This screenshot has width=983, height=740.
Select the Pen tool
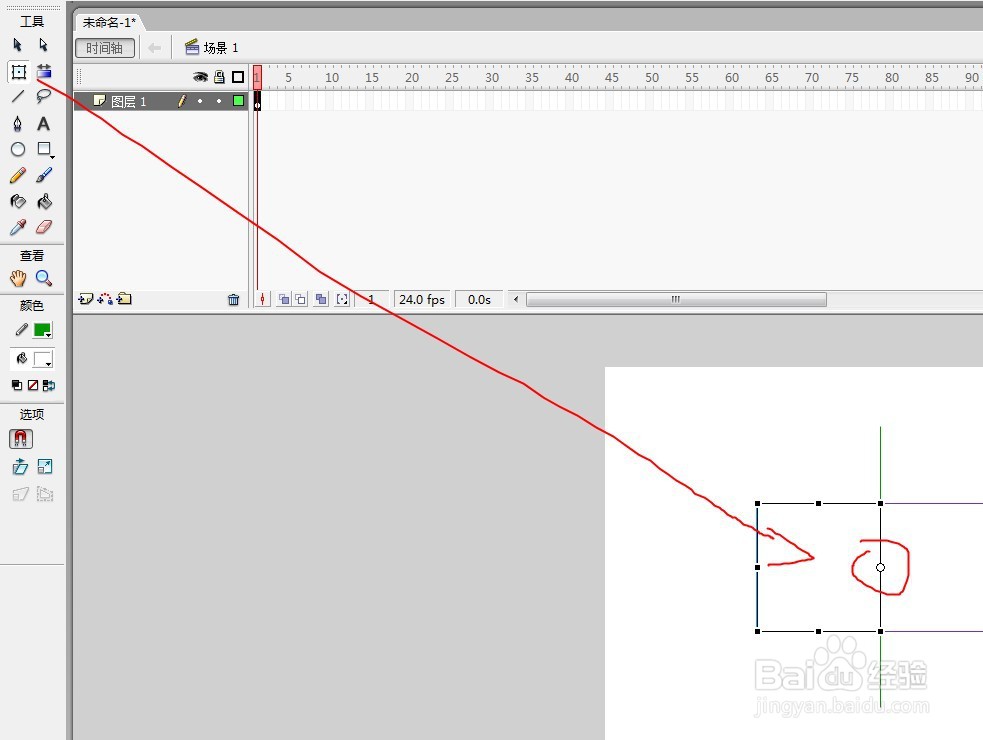pyautogui.click(x=18, y=124)
